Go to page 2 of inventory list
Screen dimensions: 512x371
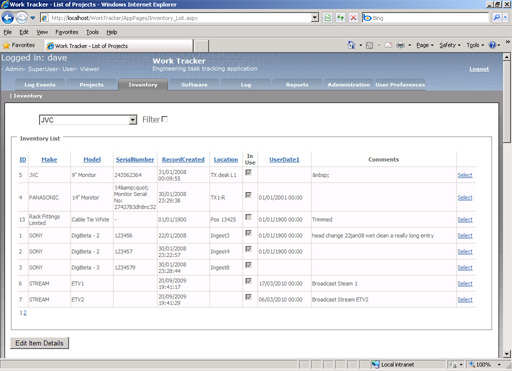click(25, 313)
